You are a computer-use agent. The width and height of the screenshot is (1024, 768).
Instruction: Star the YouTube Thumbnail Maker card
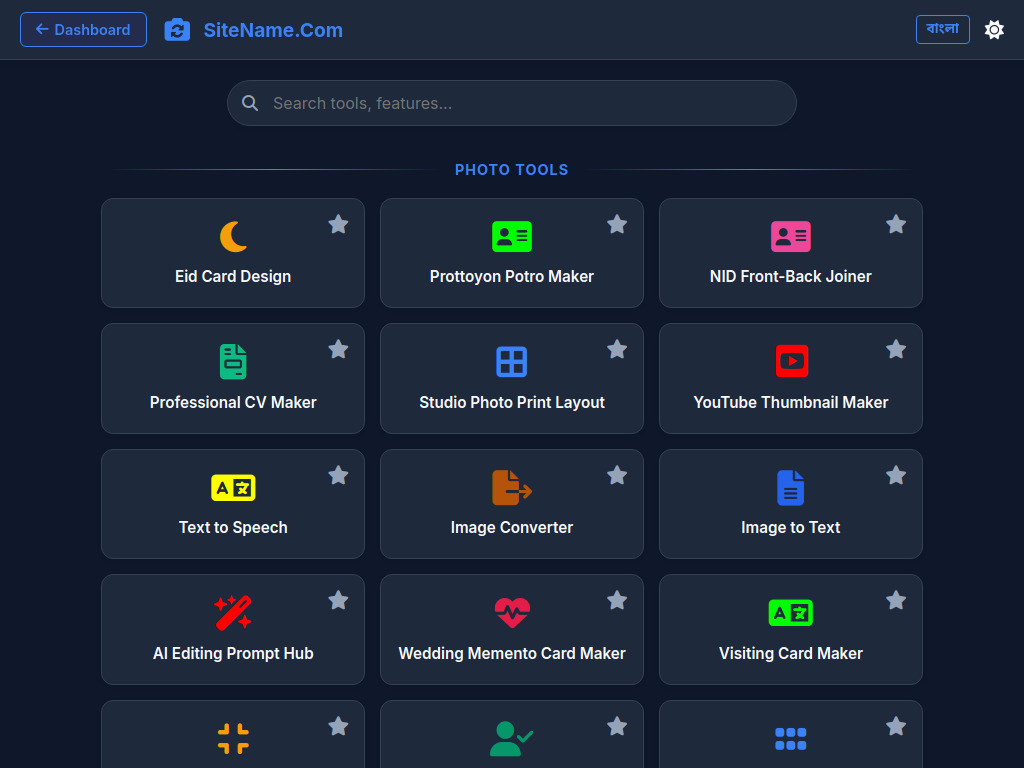tap(896, 350)
